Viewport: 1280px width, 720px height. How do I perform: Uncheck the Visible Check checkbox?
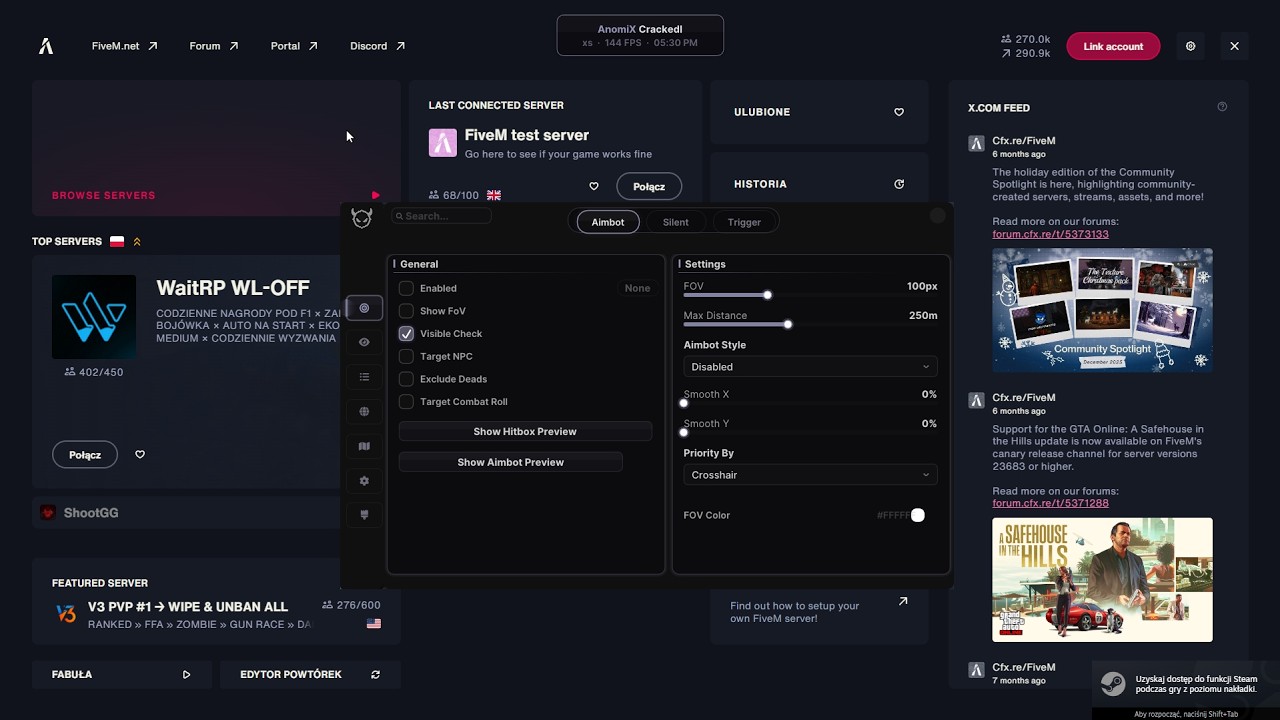pyautogui.click(x=406, y=334)
